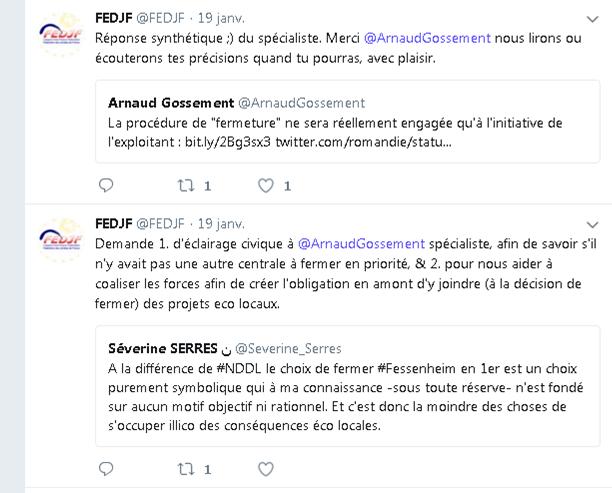The height and width of the screenshot is (493, 612).
Task: Open FEDJF profile name on first tweet
Action: click(114, 18)
